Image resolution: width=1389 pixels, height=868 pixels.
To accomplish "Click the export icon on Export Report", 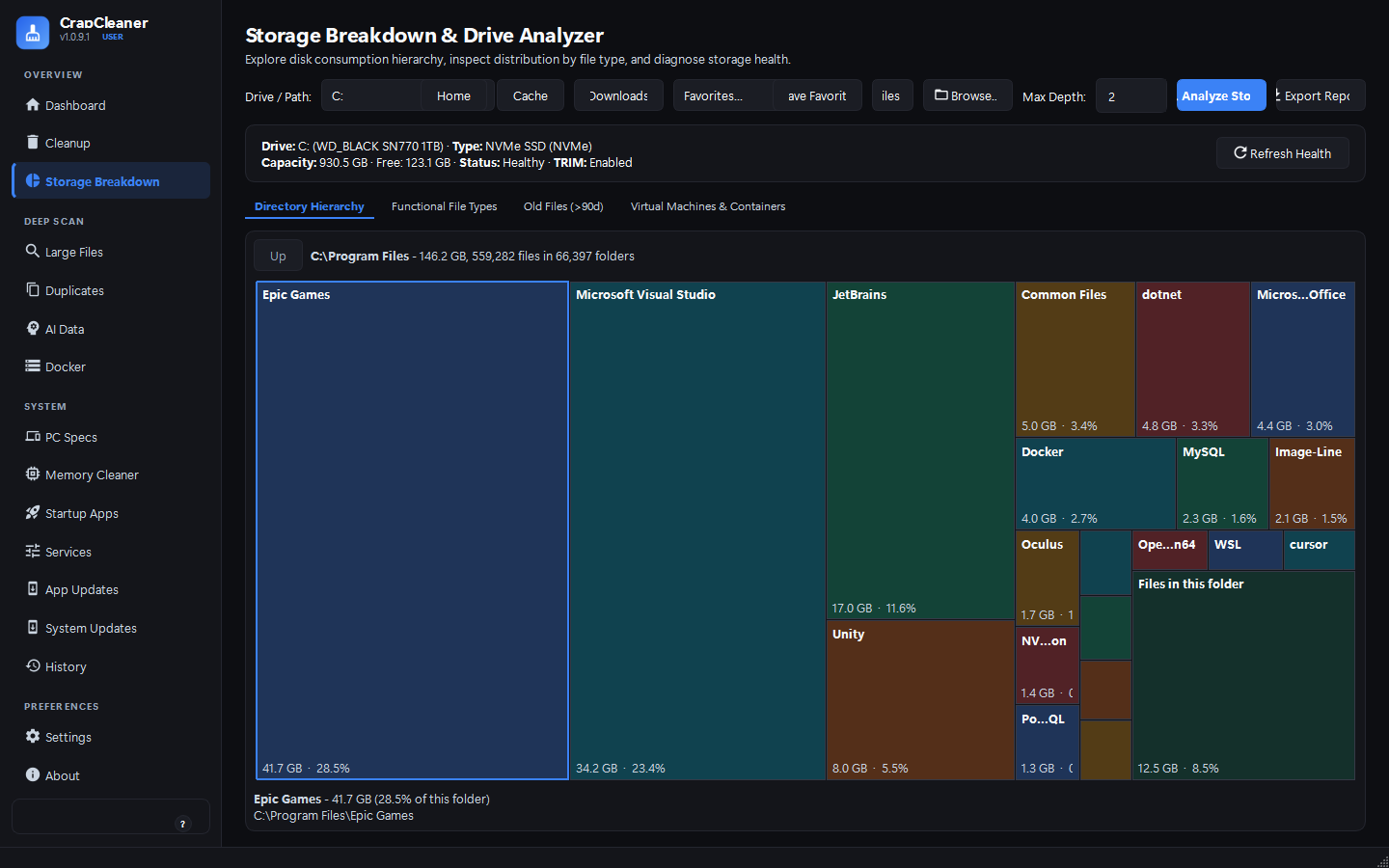I will [1278, 95].
